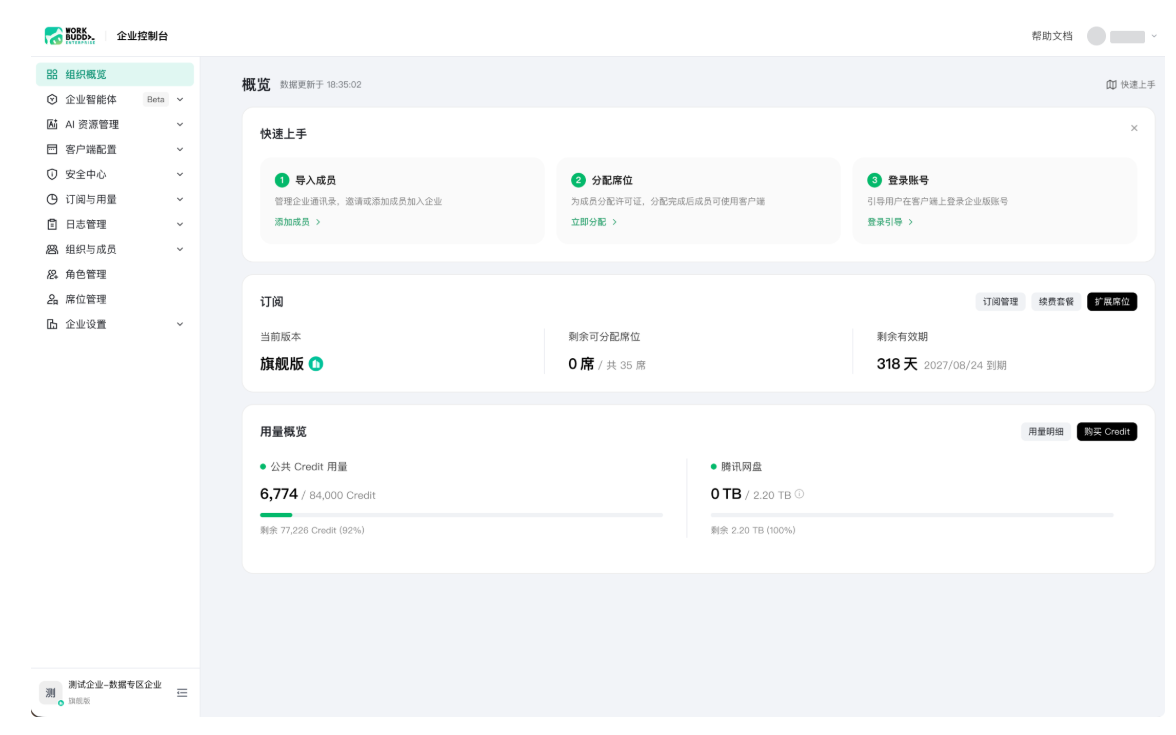Expand the 组织与成员 submenu chevron
The width and height of the screenshot is (1176, 735).
pyautogui.click(x=180, y=249)
